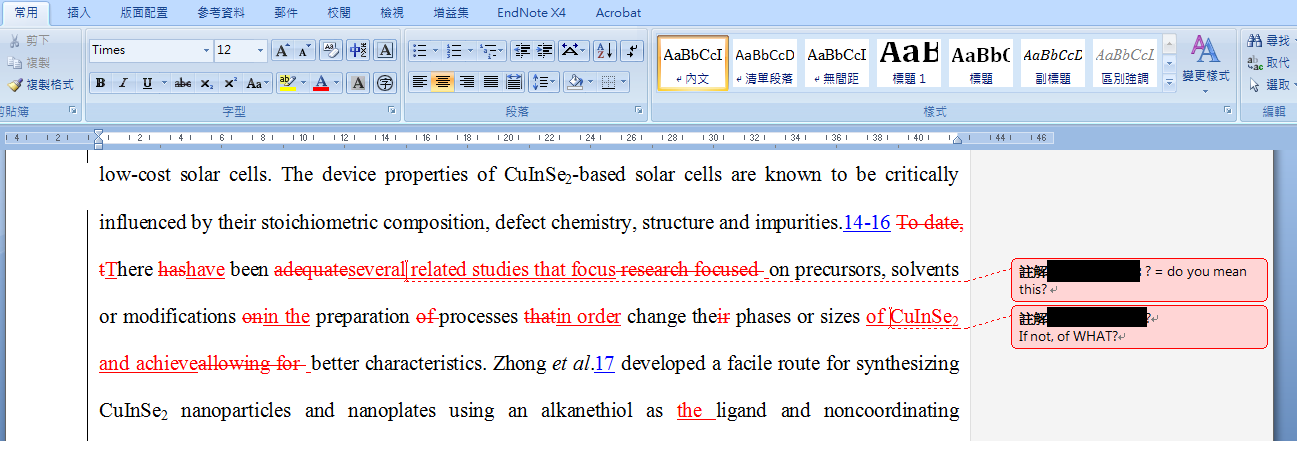The height and width of the screenshot is (466, 1297).
Task: Click the justify alignment icon
Action: coord(490,82)
